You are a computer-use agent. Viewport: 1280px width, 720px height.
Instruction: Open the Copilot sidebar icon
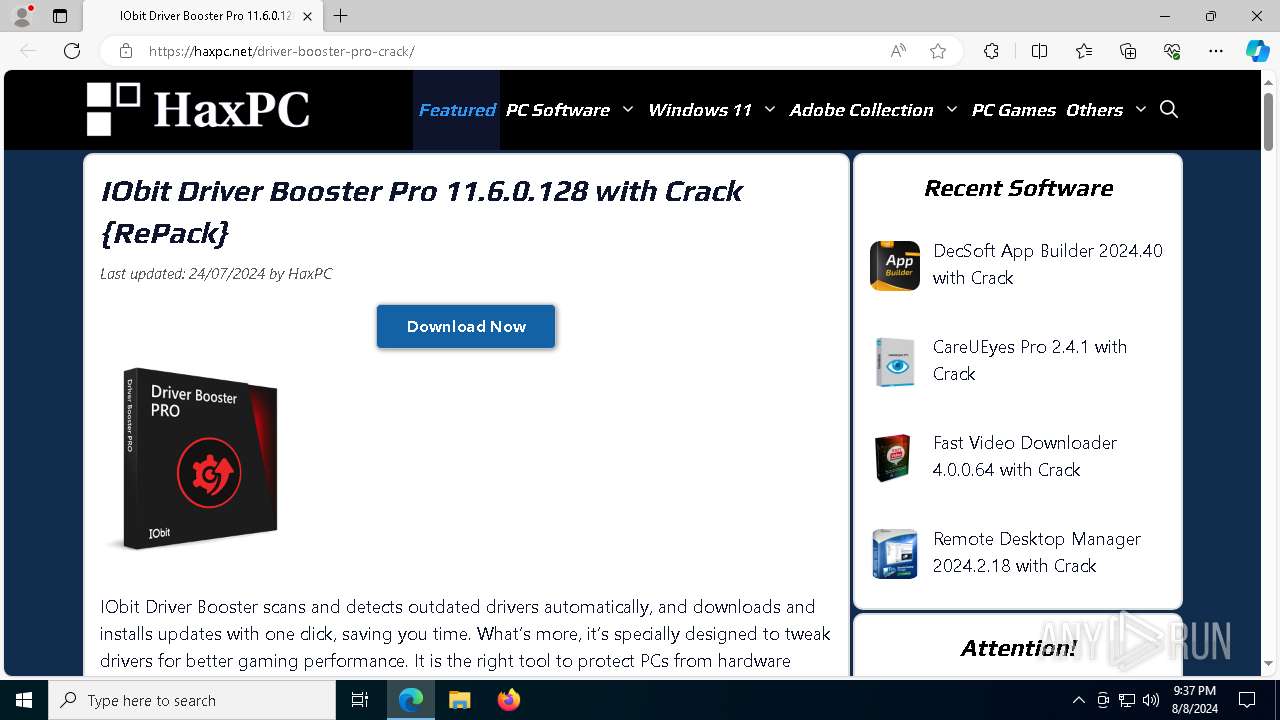pos(1257,51)
